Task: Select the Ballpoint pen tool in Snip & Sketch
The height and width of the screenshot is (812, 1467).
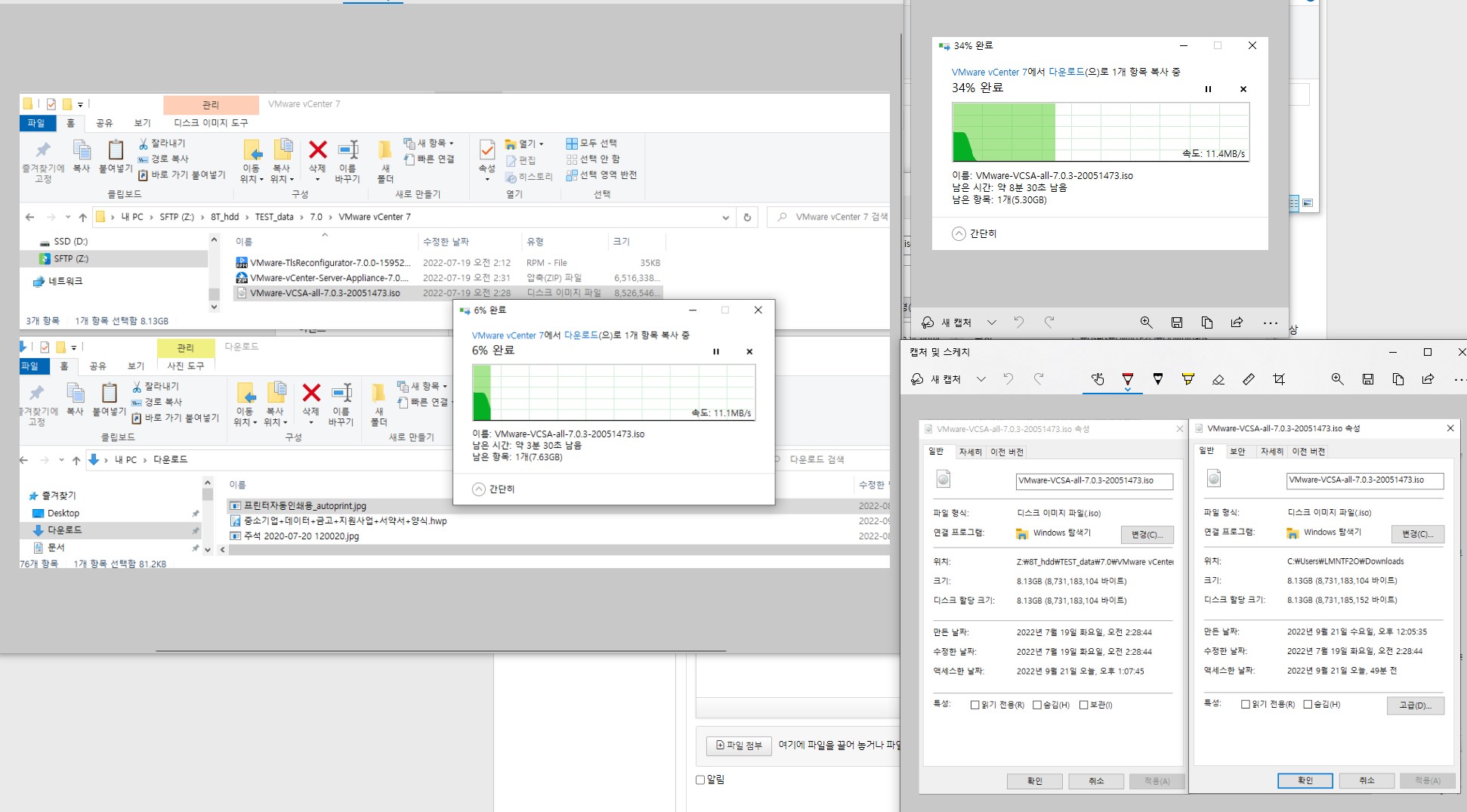Action: pos(1128,379)
